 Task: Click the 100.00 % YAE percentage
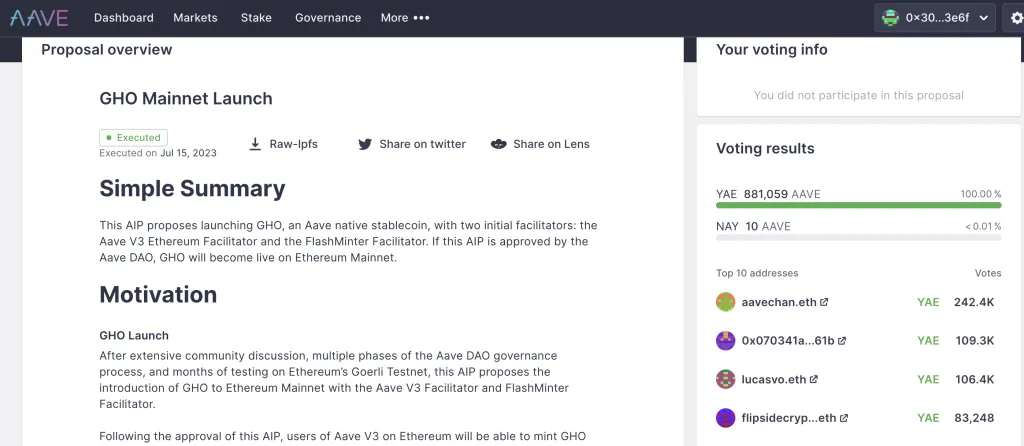[x=980, y=194]
